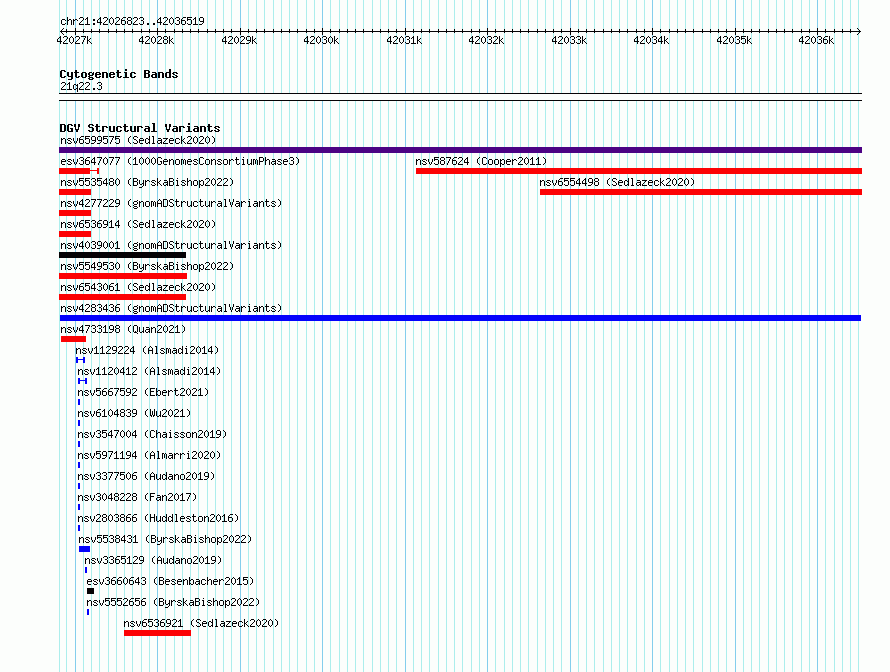Open nsv2803866 (Huddleston2016) variant
Image resolution: width=890 pixels, height=672 pixels.
158,518
